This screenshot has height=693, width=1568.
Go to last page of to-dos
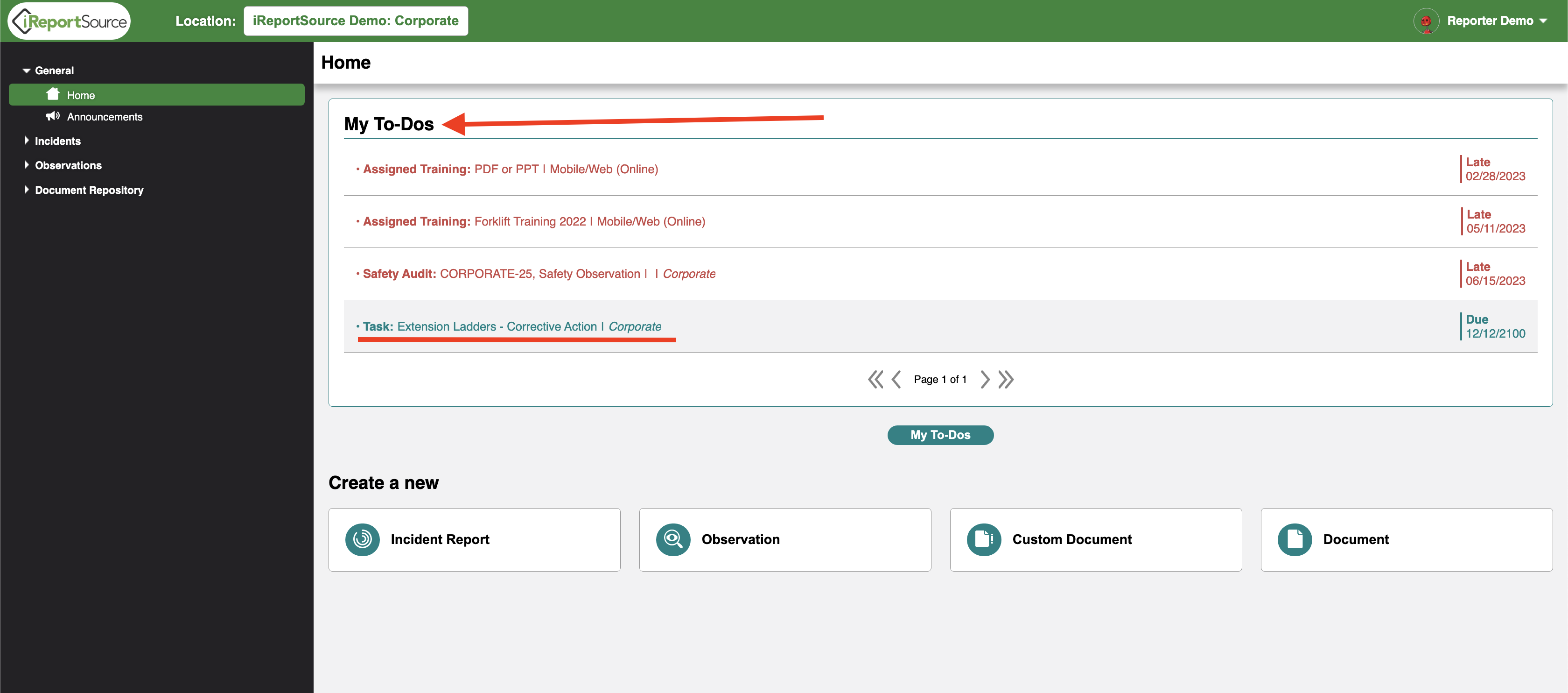click(1006, 379)
